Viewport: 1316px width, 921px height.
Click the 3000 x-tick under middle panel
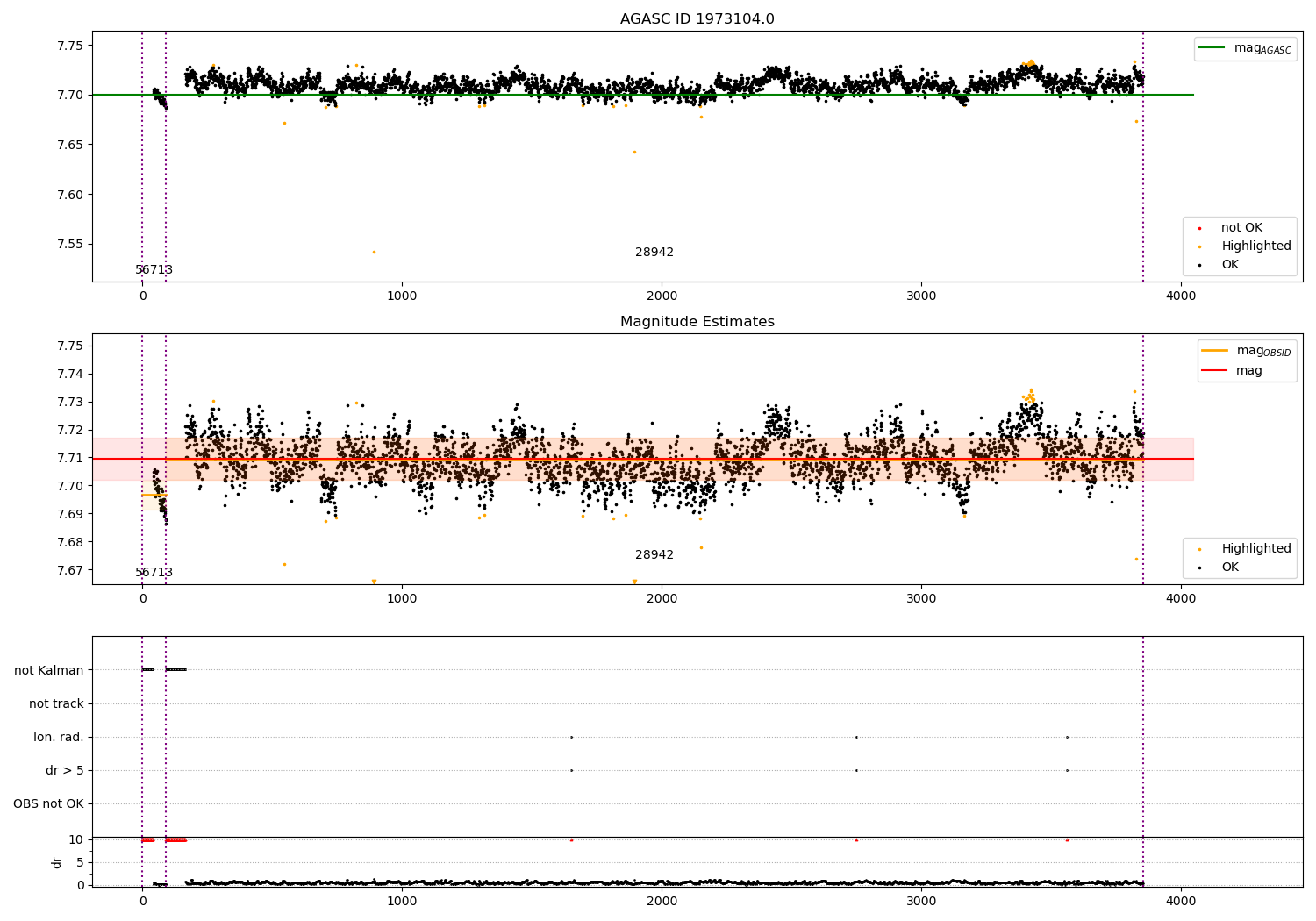tap(921, 598)
